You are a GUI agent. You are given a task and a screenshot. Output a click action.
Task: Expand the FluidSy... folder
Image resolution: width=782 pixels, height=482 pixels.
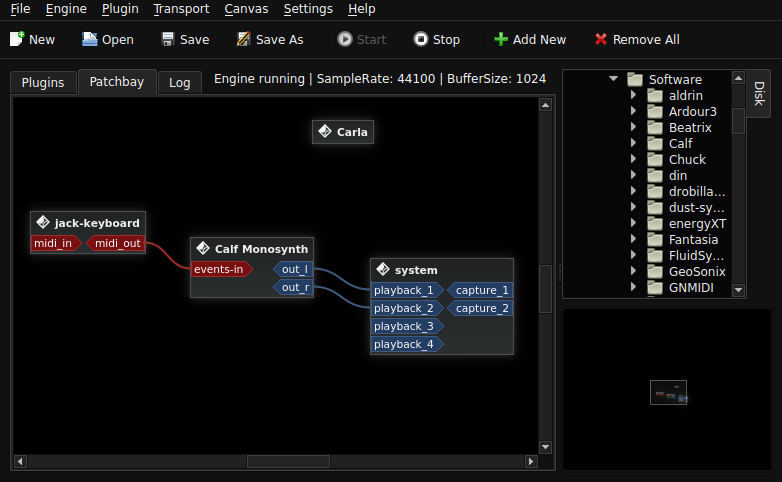coord(633,255)
